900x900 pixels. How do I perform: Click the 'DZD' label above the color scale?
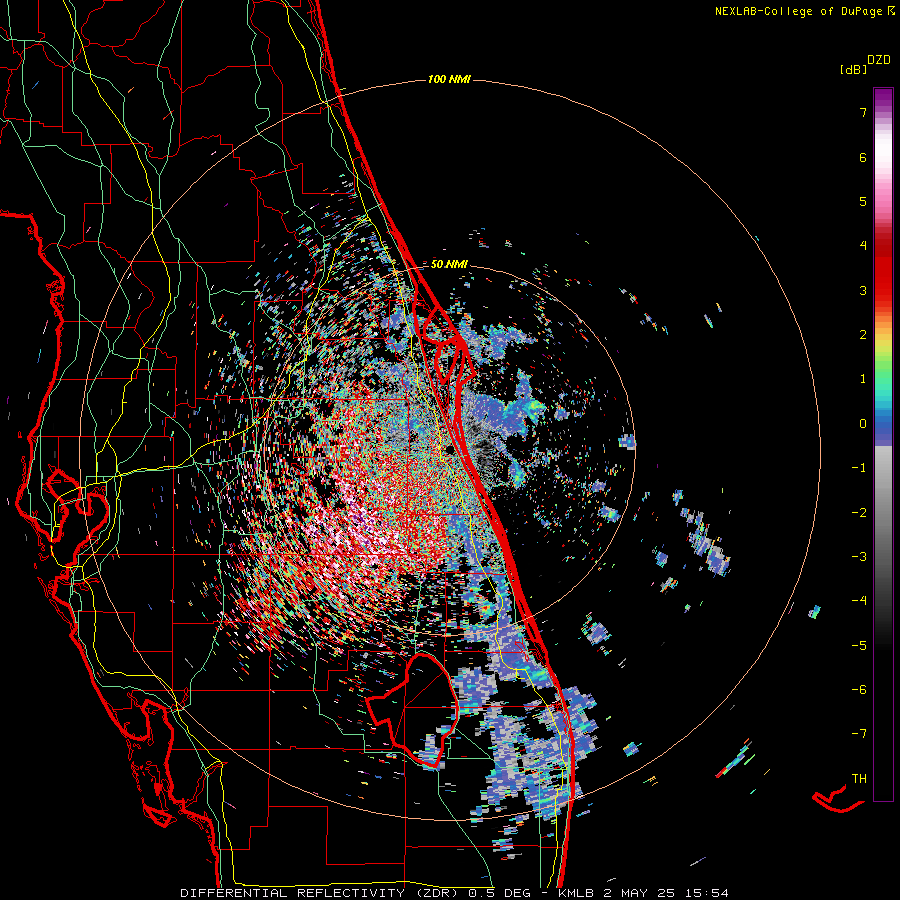[x=879, y=60]
